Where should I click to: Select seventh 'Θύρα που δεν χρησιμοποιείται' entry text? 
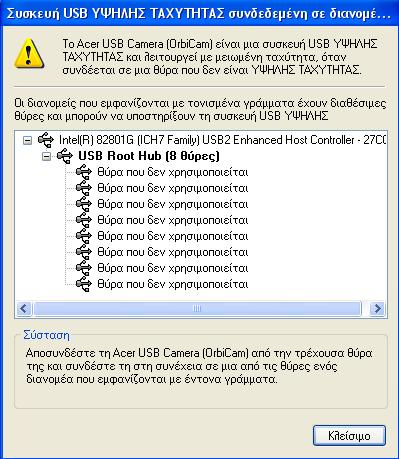coord(173,268)
